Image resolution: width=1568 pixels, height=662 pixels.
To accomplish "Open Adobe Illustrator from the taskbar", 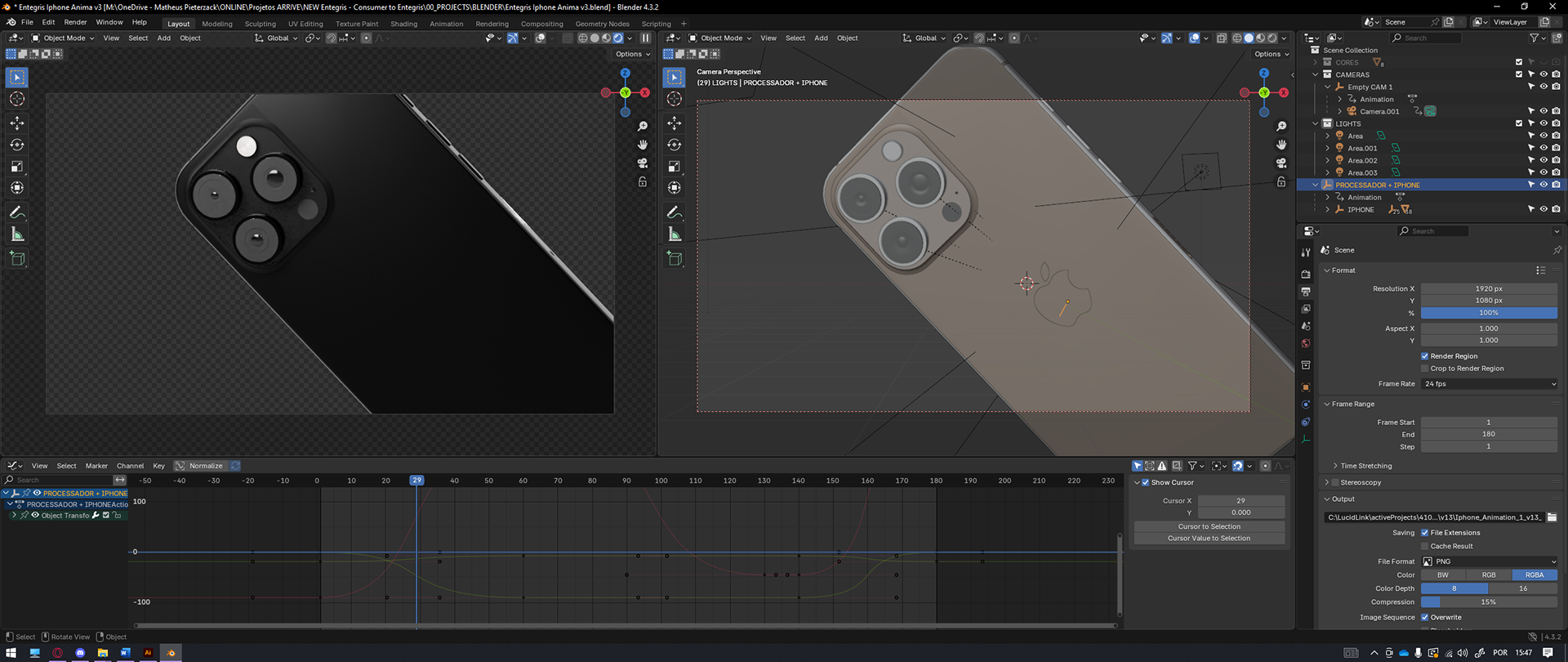I will pyautogui.click(x=148, y=653).
